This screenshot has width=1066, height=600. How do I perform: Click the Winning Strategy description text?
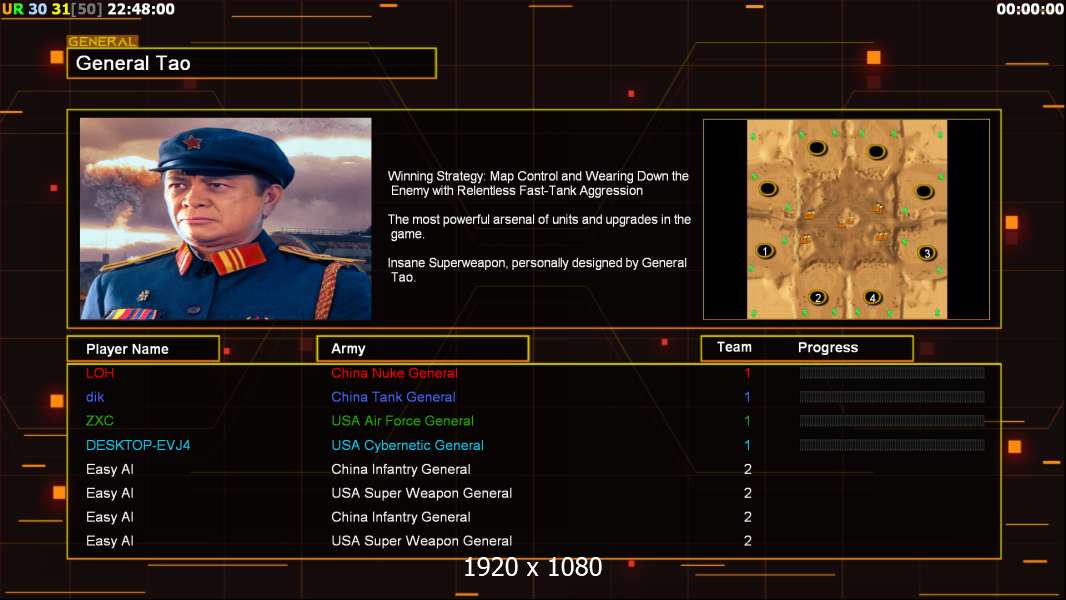tap(538, 183)
